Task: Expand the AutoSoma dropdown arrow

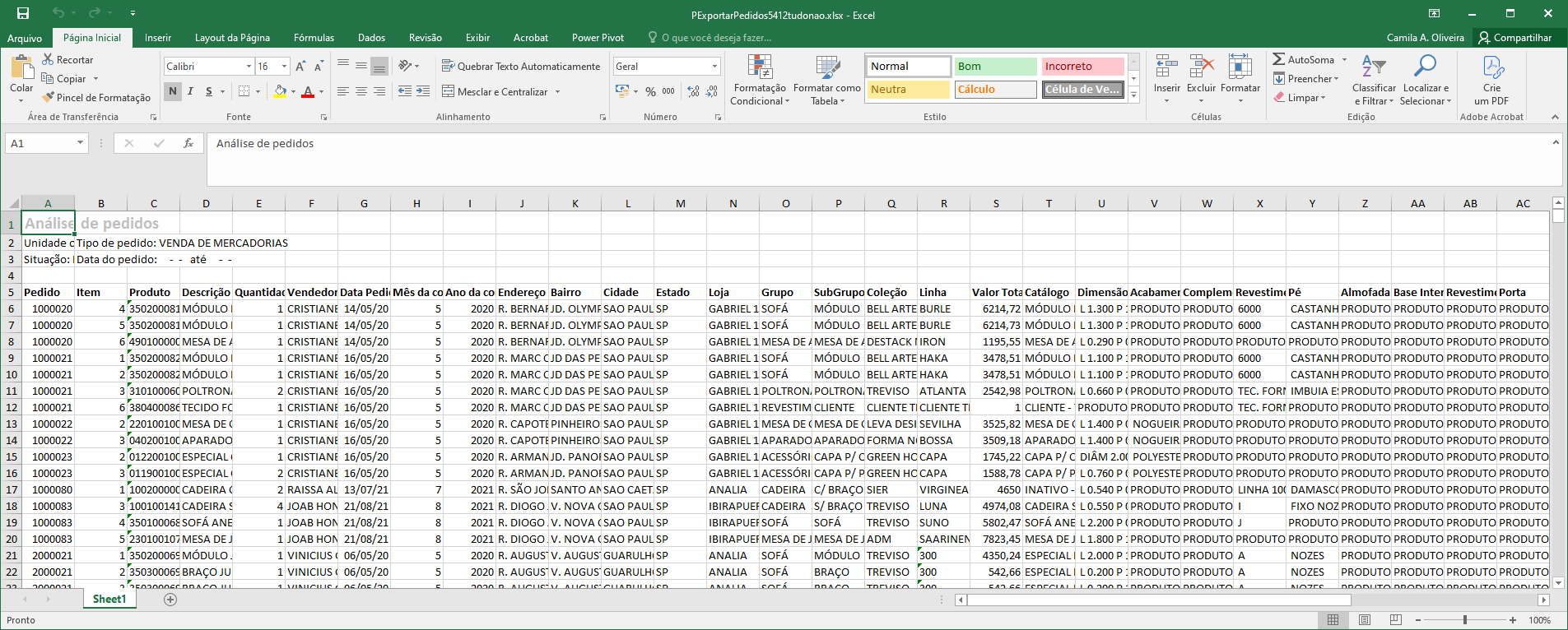Action: [x=1344, y=60]
